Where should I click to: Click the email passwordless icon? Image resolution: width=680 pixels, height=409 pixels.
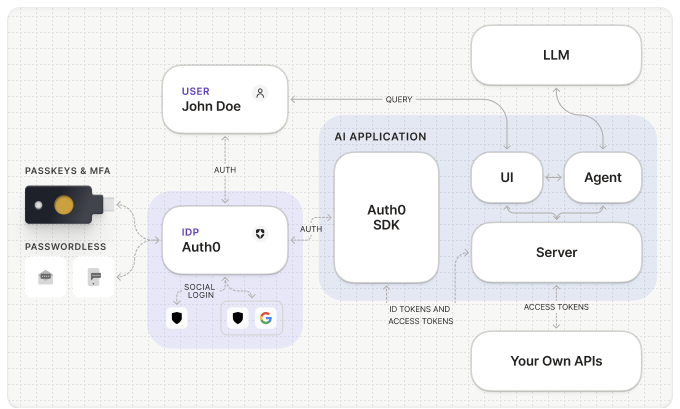click(46, 277)
